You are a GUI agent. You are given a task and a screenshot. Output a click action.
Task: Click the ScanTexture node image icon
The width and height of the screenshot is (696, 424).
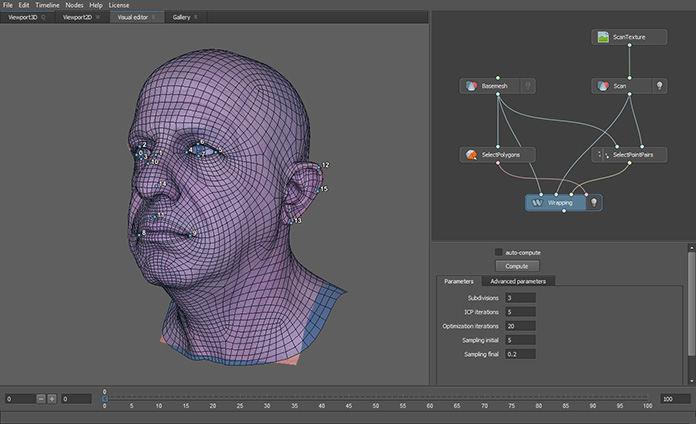pos(603,37)
